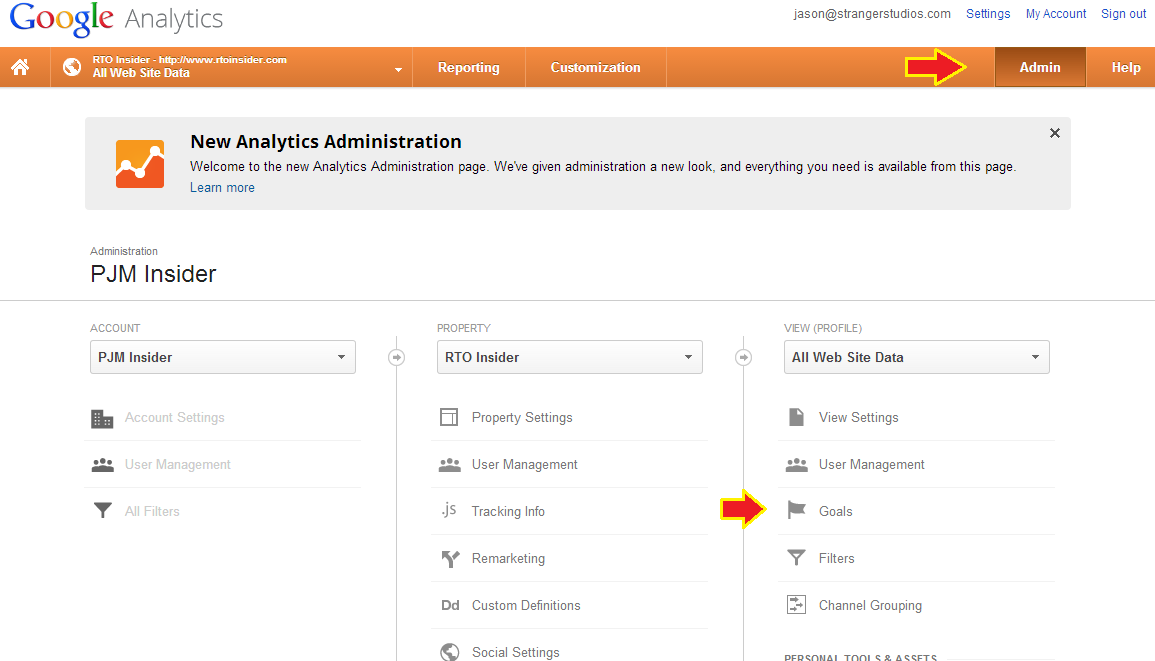Viewport: 1155px width, 661px height.
Task: Open User Management under View
Action: tap(871, 465)
